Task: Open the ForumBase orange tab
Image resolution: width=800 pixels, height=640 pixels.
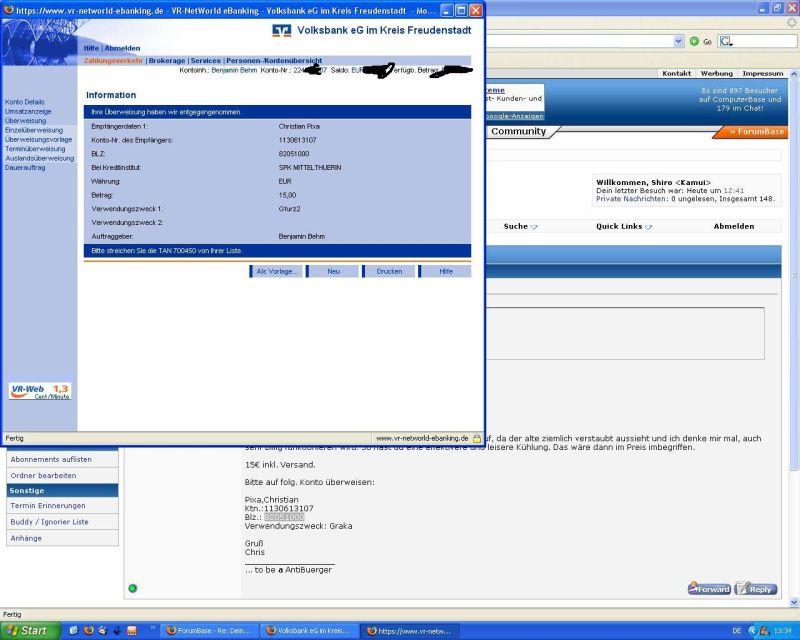Action: (751, 132)
